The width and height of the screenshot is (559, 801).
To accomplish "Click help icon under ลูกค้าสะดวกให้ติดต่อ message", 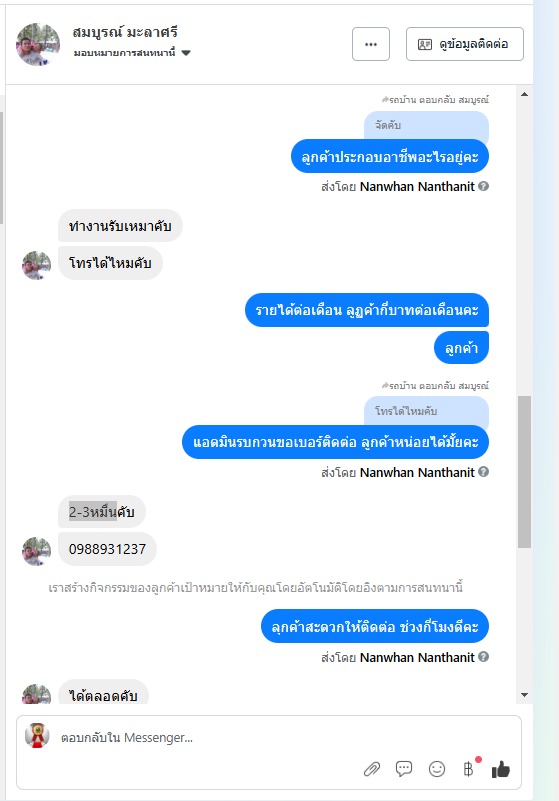I will 483,657.
